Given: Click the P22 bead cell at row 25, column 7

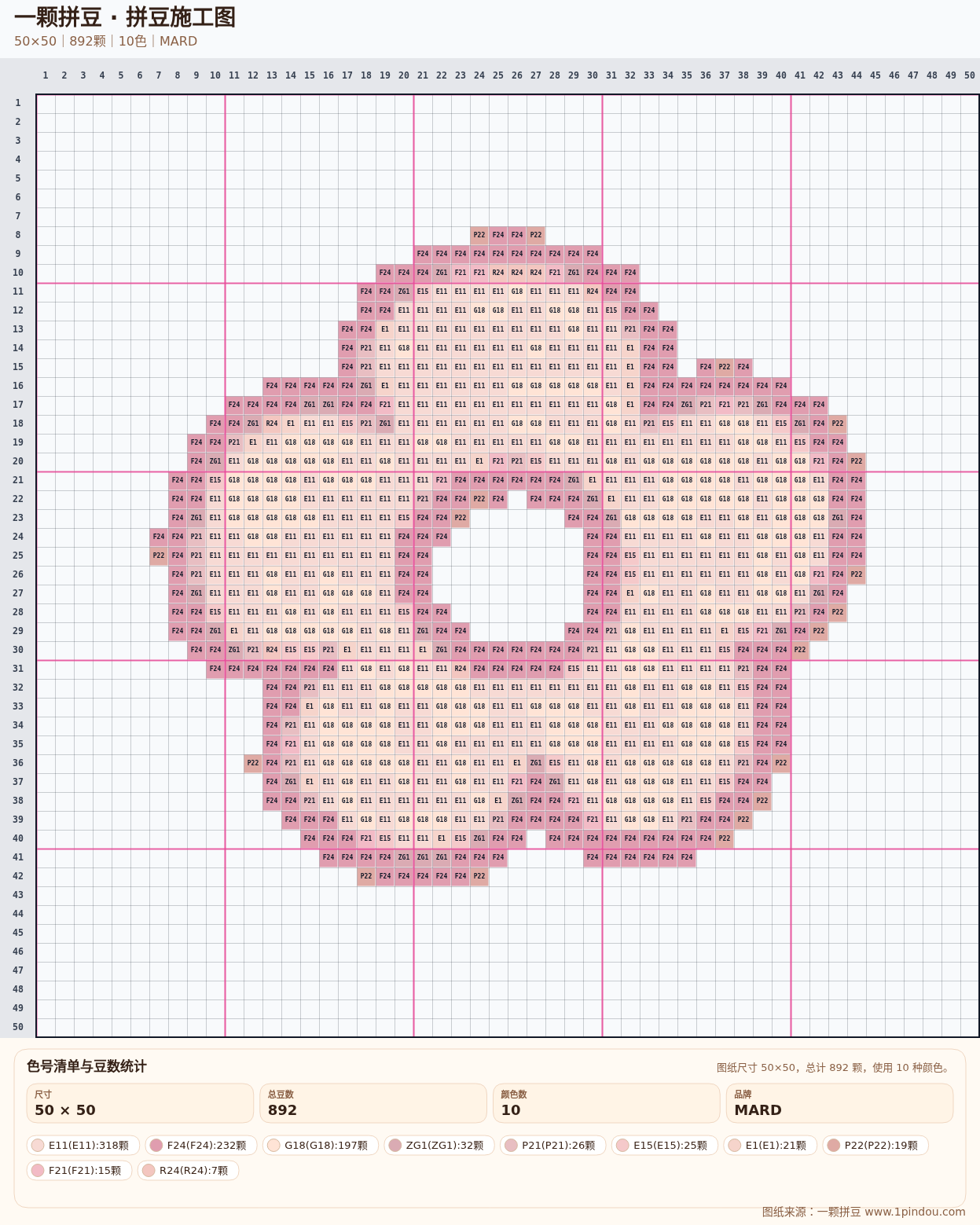Looking at the screenshot, I should coord(159,556).
